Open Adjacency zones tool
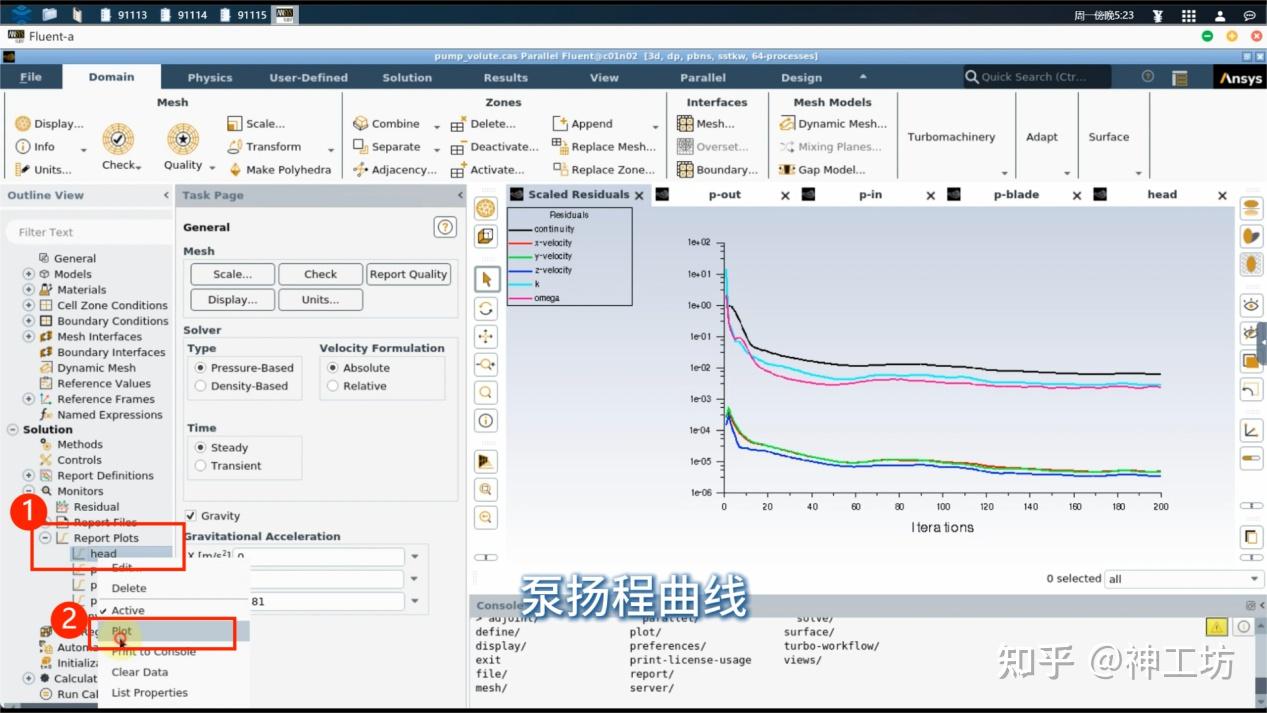 (x=361, y=170)
